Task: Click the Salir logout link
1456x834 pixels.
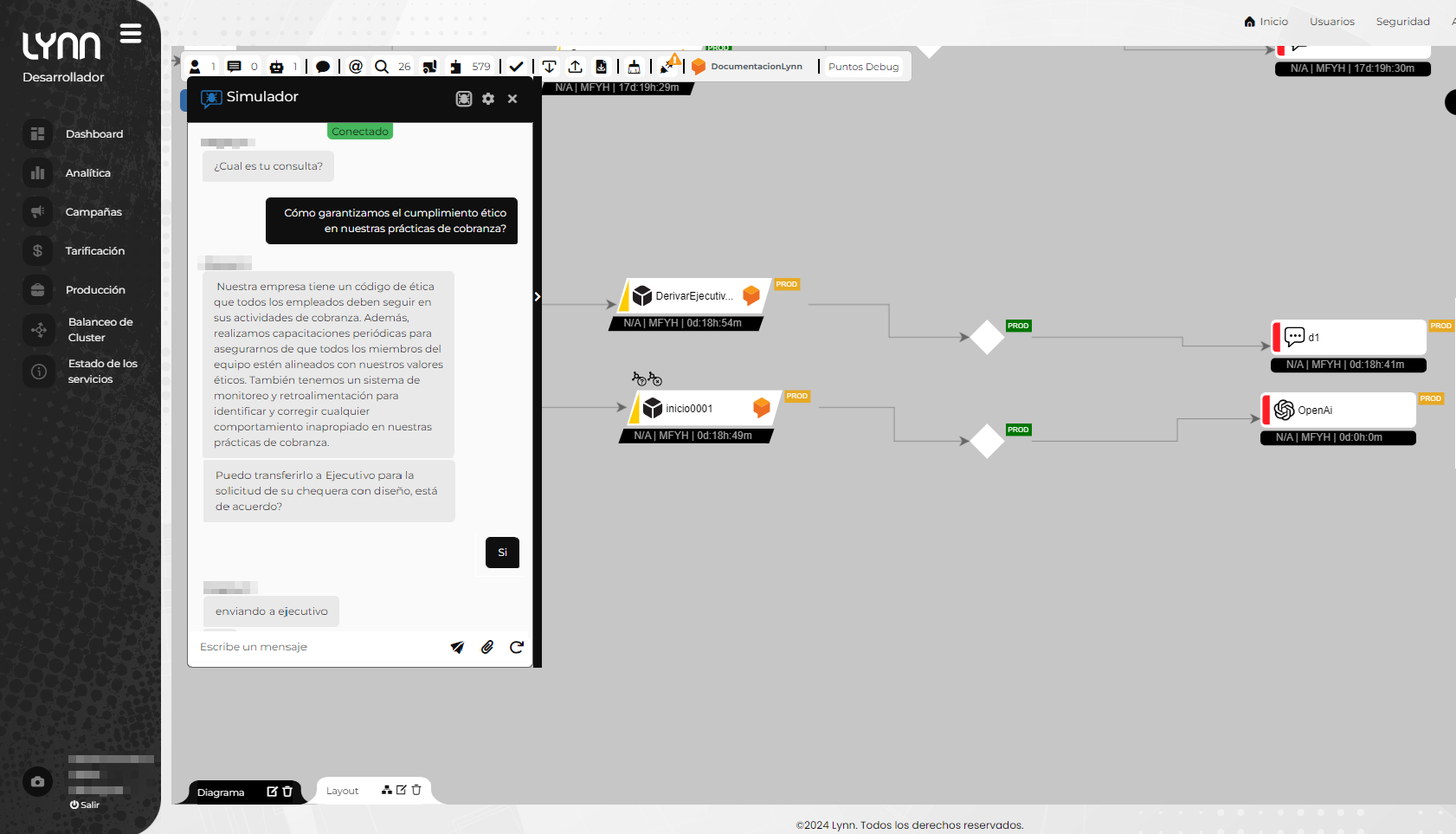Action: 86,805
